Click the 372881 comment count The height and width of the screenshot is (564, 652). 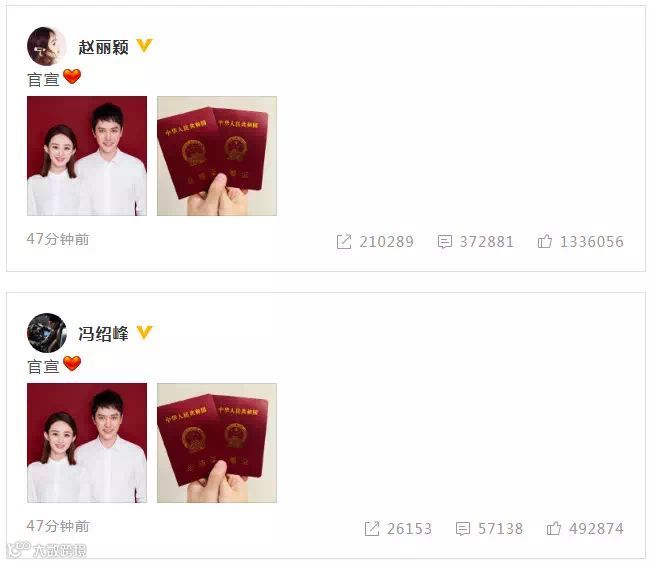487,242
